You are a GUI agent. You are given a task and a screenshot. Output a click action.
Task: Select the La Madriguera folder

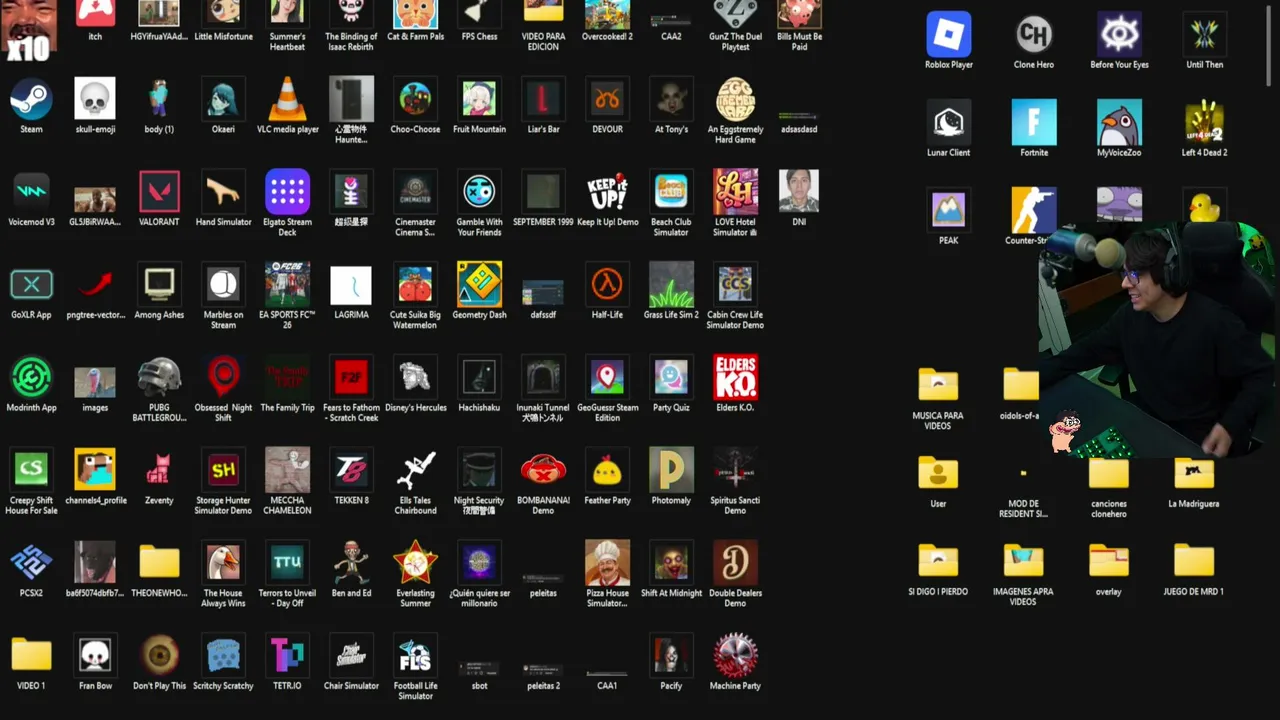pyautogui.click(x=1194, y=473)
